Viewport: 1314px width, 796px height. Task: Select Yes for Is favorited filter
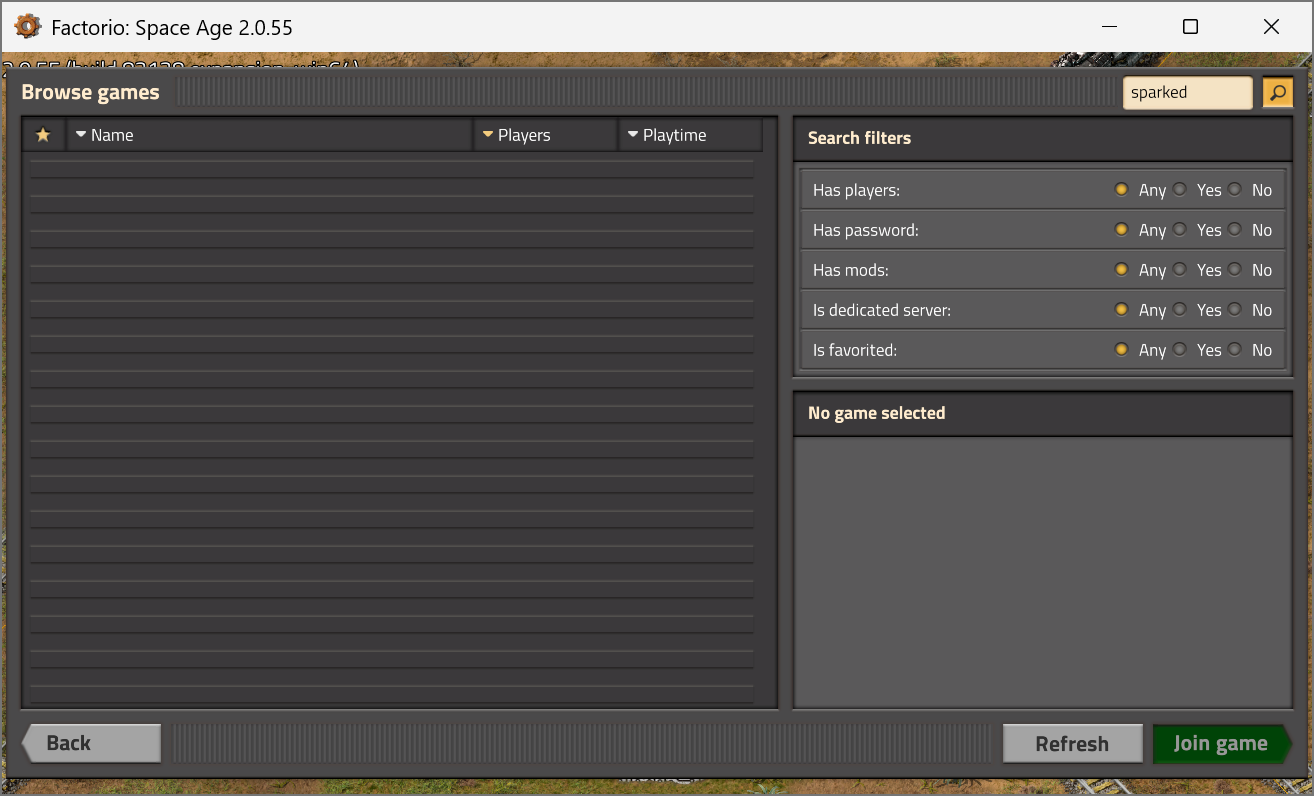click(x=1180, y=349)
